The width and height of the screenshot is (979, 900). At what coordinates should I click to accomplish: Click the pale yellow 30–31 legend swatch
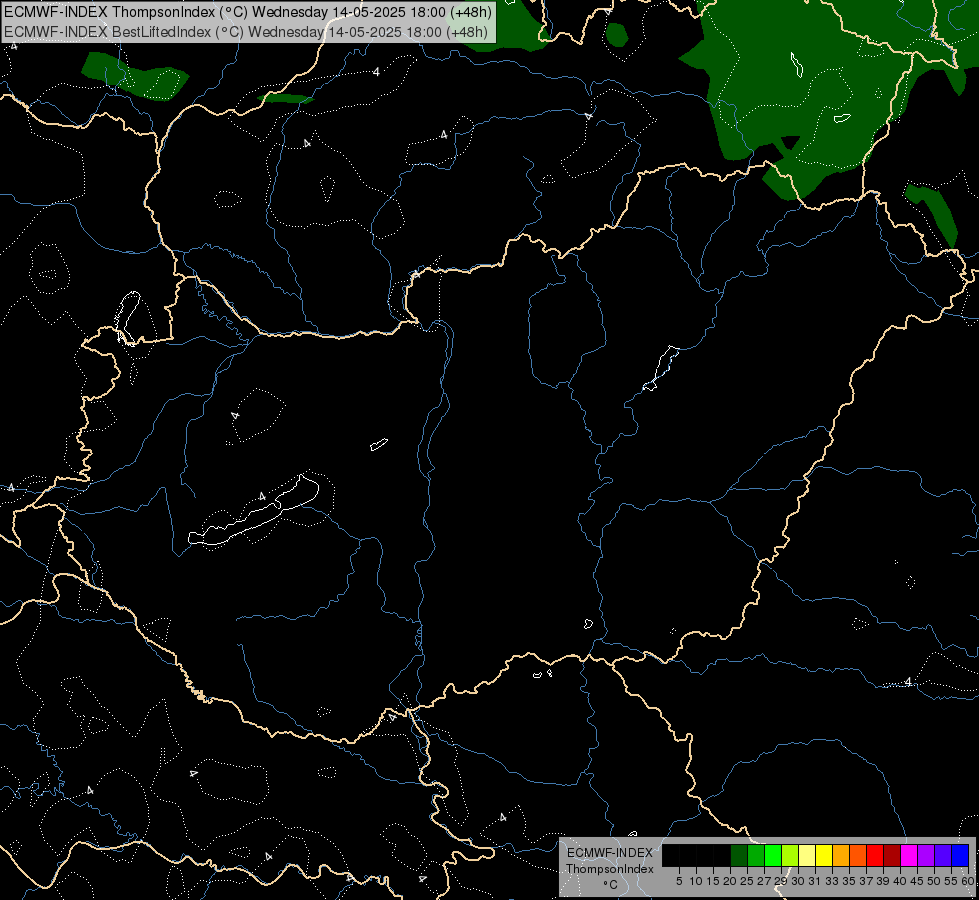click(807, 855)
